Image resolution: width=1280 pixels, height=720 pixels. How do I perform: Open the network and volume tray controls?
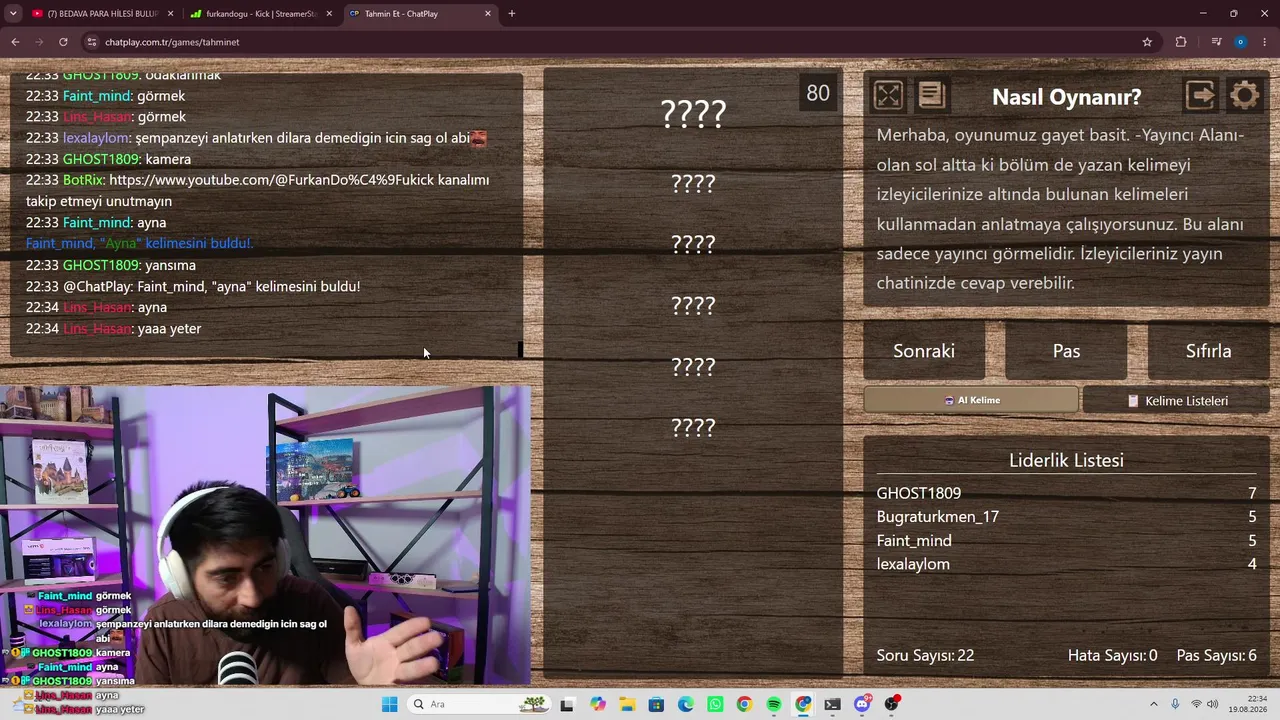1204,704
